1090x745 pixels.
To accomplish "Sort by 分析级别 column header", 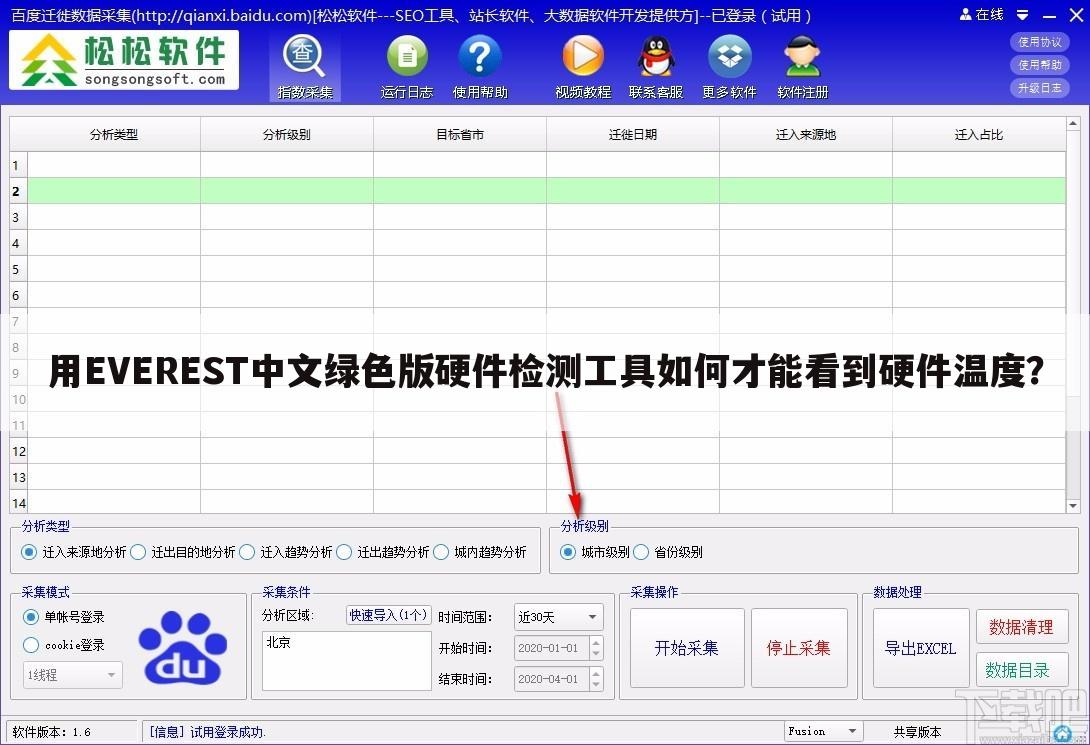I will point(286,134).
